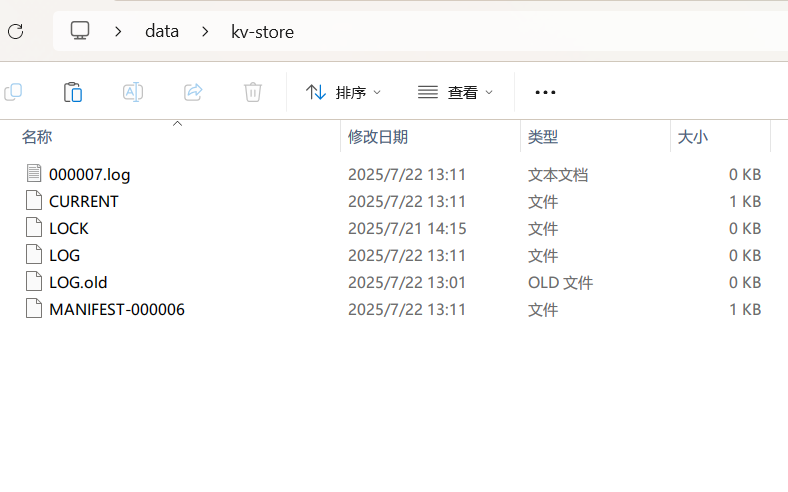Click the Rename toolbar icon

133,92
